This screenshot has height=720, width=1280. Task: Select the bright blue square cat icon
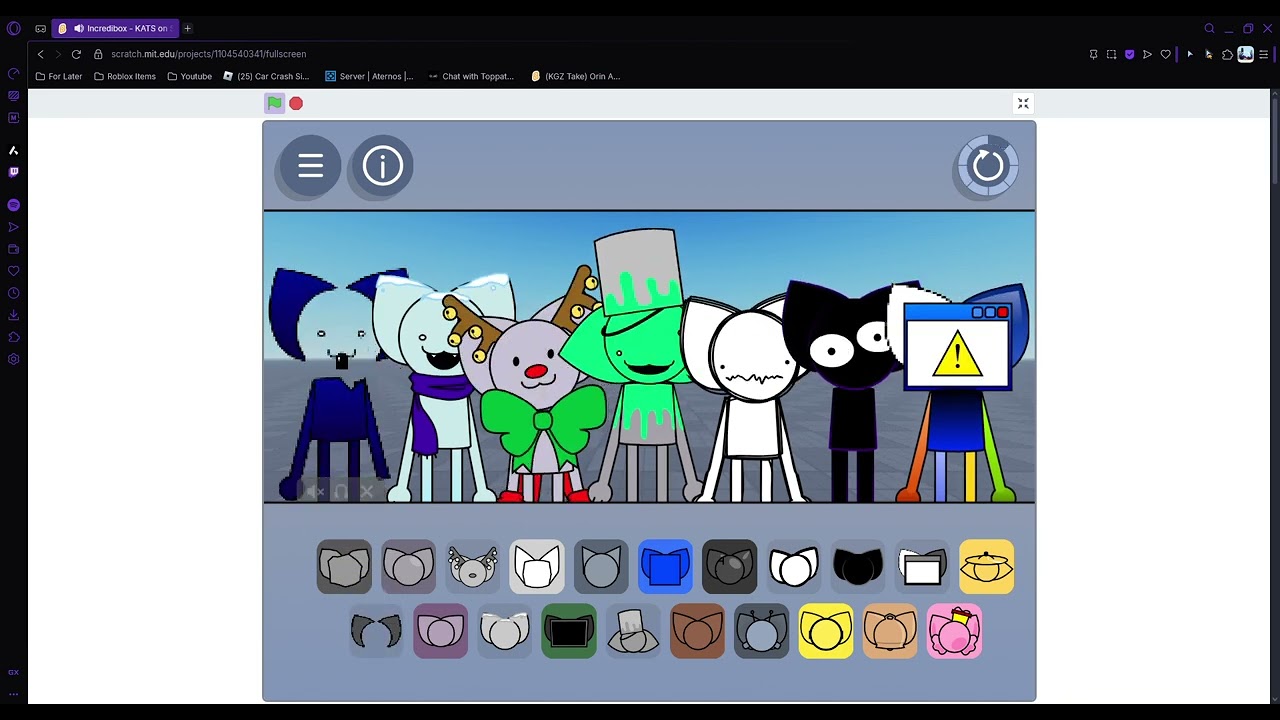point(665,567)
